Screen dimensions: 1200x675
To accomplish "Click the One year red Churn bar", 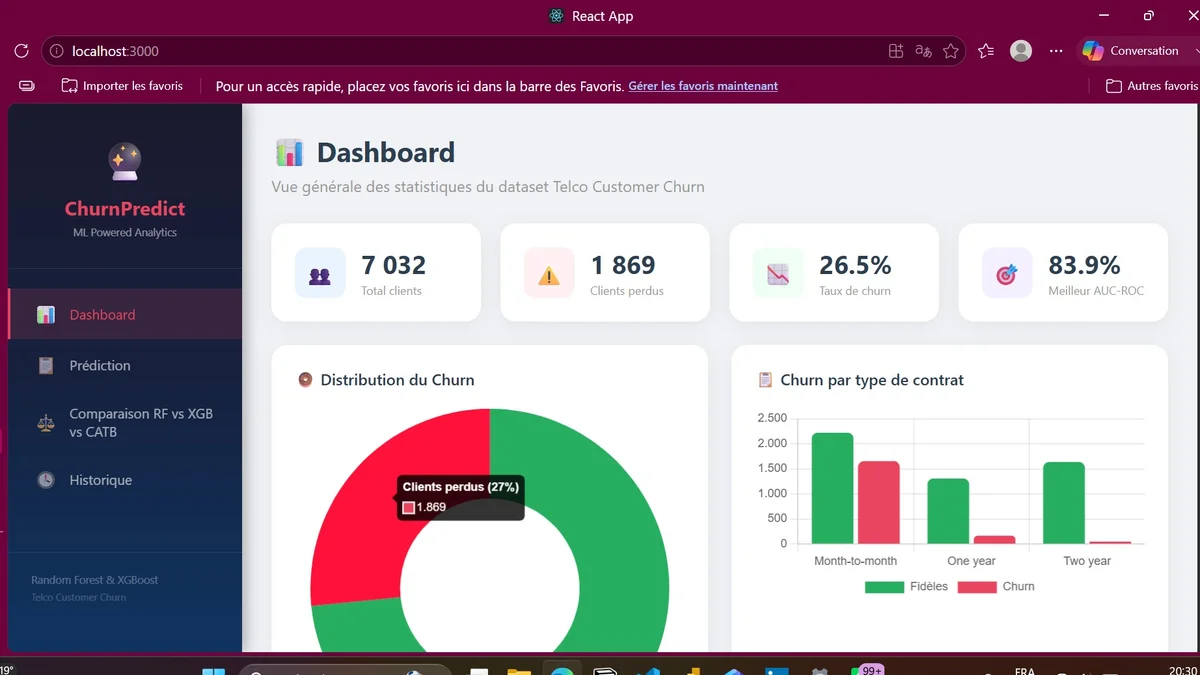I will click(995, 540).
